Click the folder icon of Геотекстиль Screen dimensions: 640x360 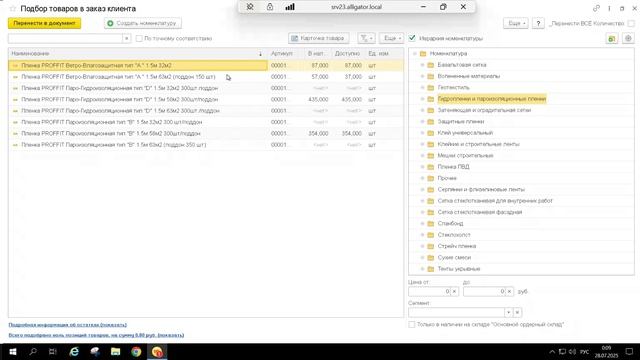tap(431, 87)
